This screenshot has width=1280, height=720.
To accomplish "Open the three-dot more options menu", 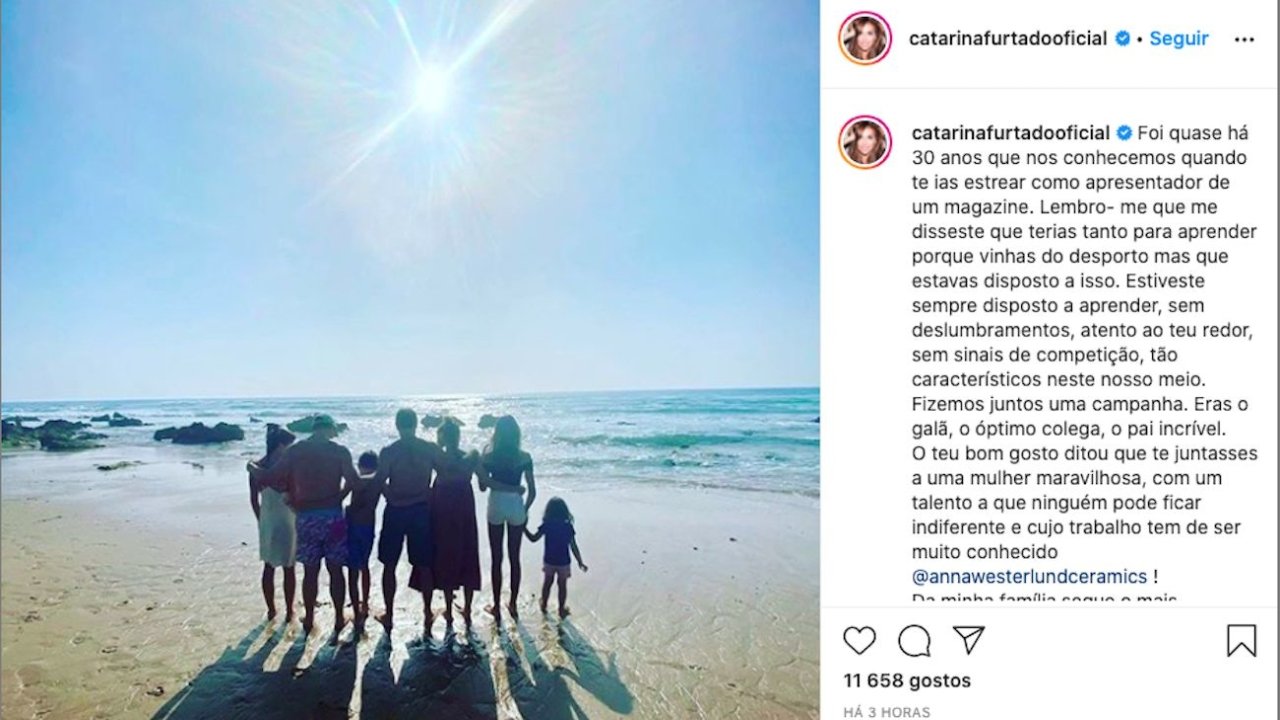I will pyautogui.click(x=1244, y=39).
